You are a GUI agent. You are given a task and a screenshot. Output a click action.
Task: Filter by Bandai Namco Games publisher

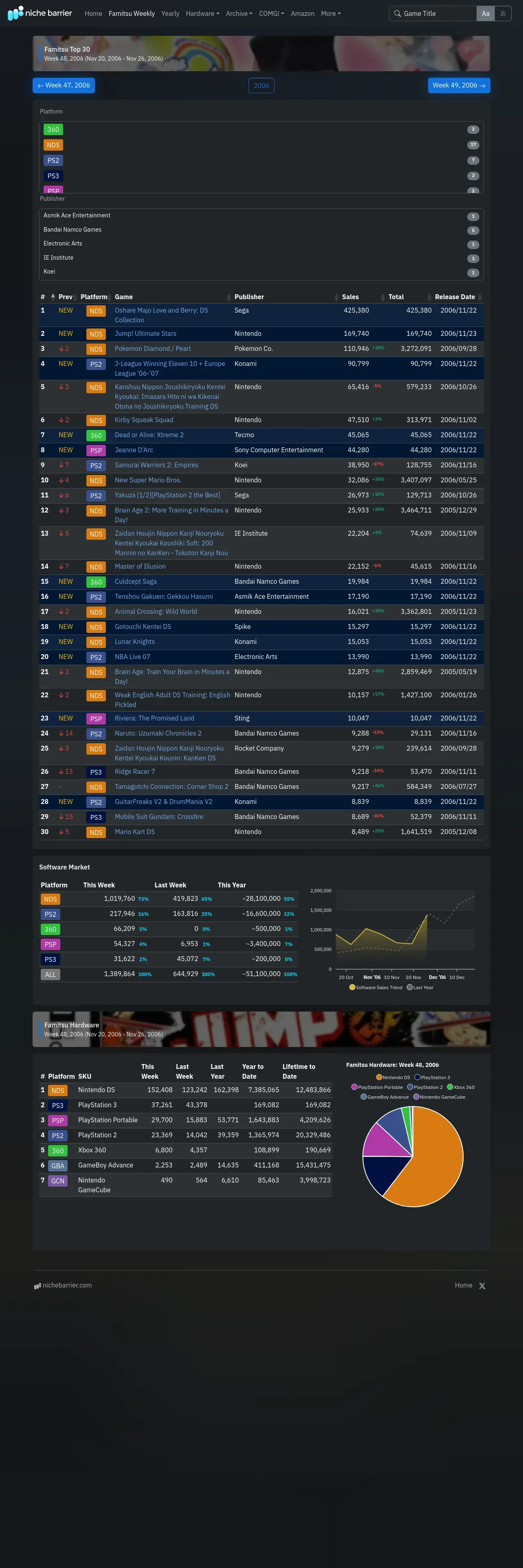click(x=261, y=230)
